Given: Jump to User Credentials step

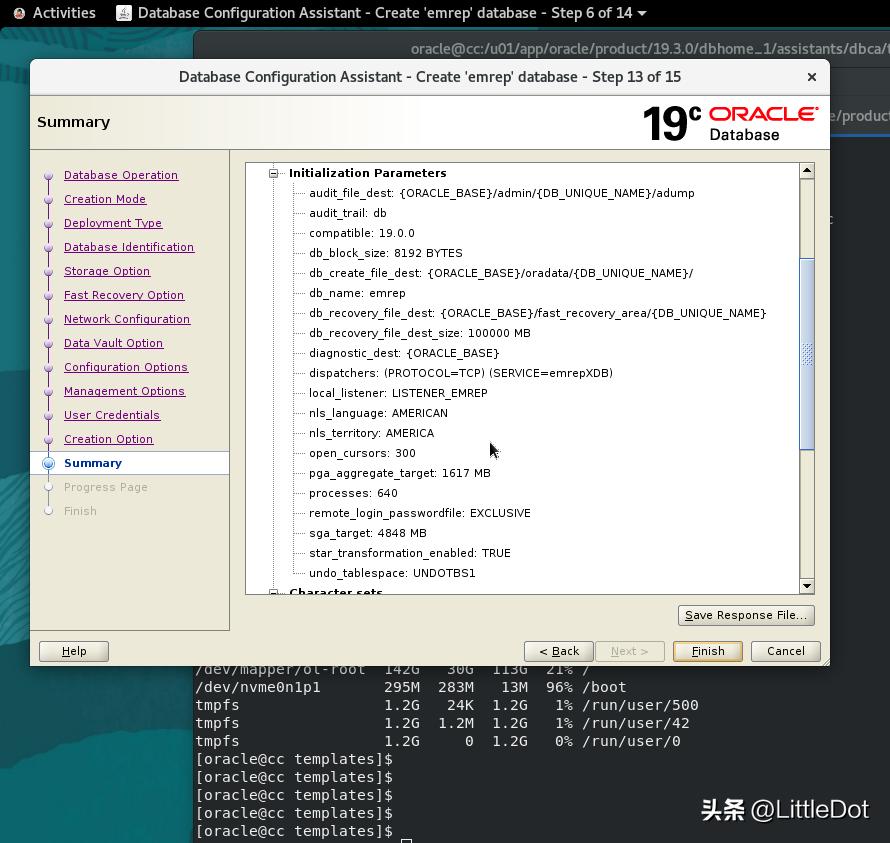Looking at the screenshot, I should [x=112, y=415].
